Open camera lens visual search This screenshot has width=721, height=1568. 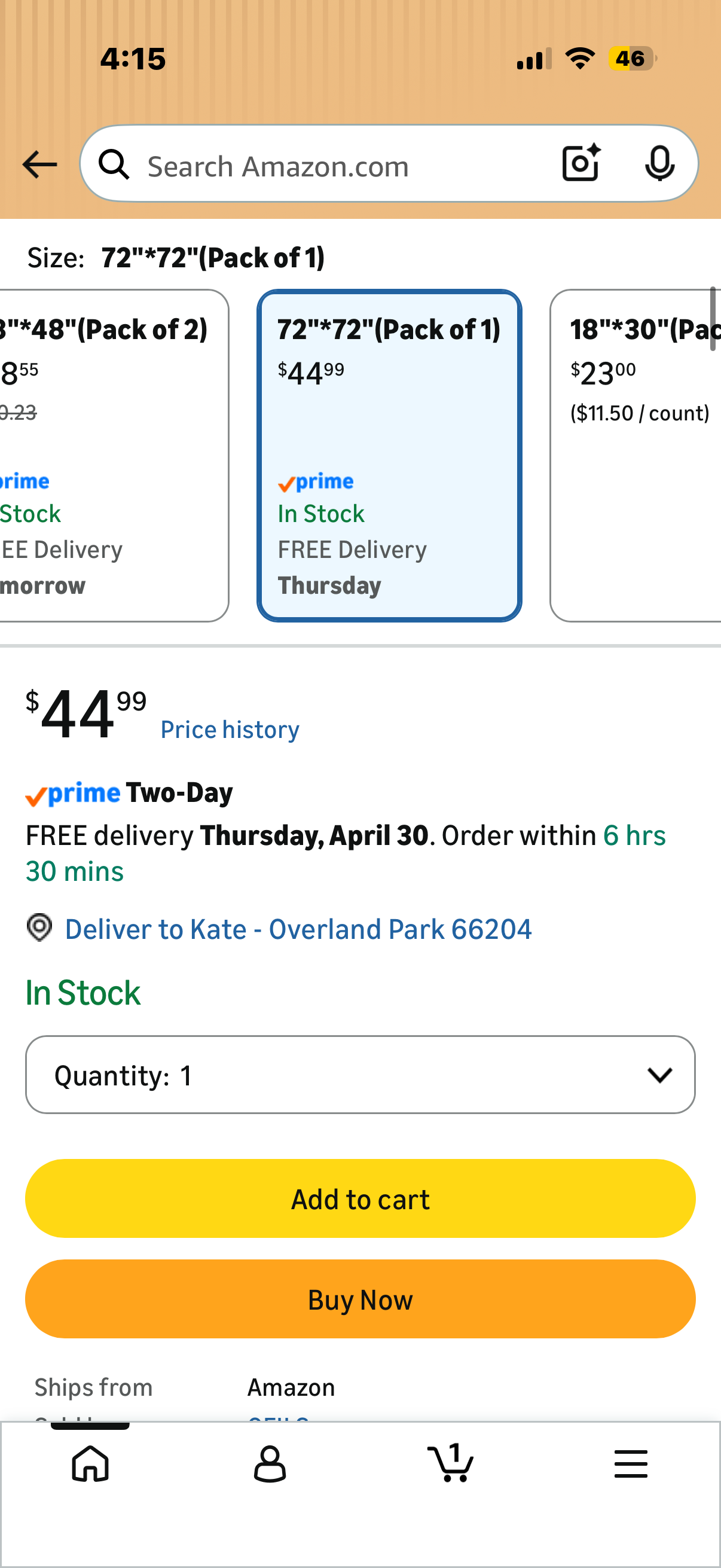tap(581, 164)
